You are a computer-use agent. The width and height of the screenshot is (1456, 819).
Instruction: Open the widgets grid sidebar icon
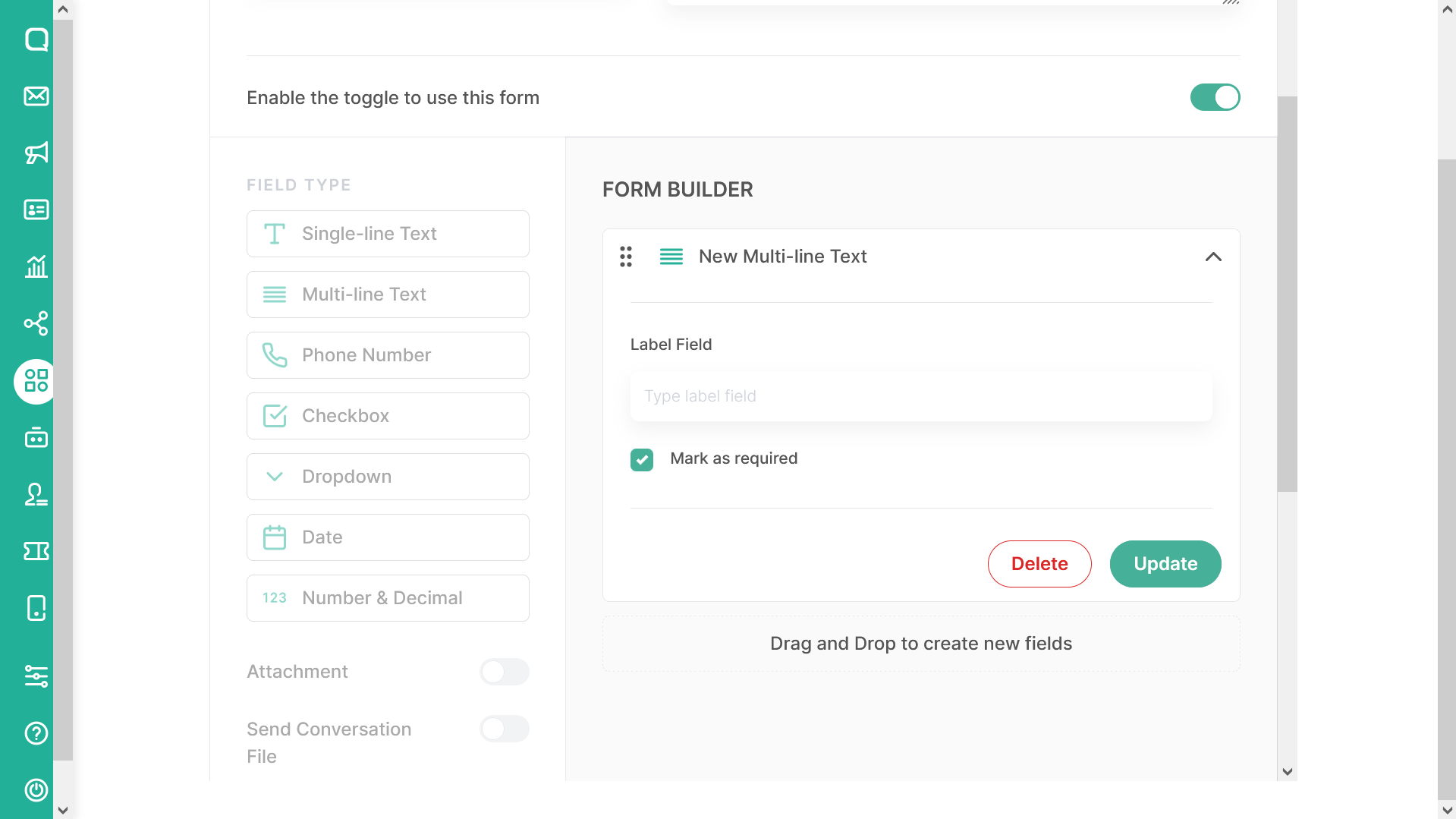point(36,381)
